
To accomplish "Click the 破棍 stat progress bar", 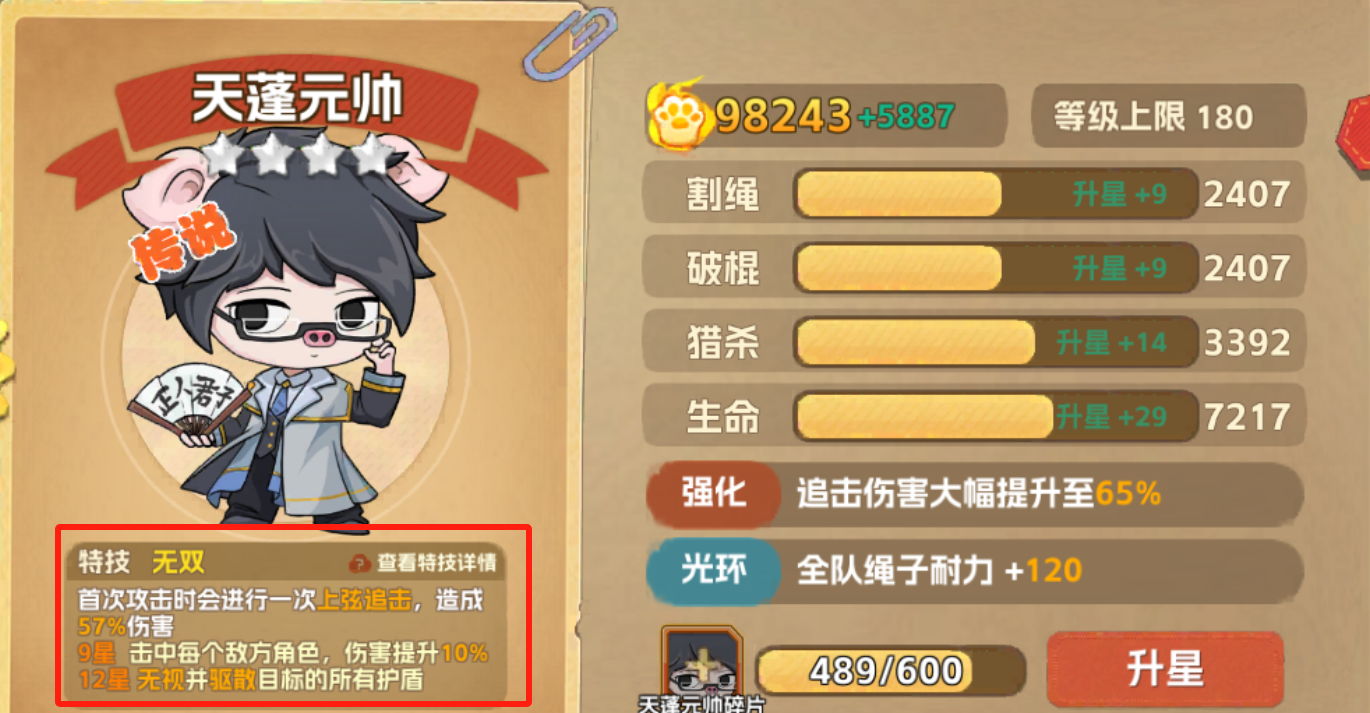I will point(995,268).
